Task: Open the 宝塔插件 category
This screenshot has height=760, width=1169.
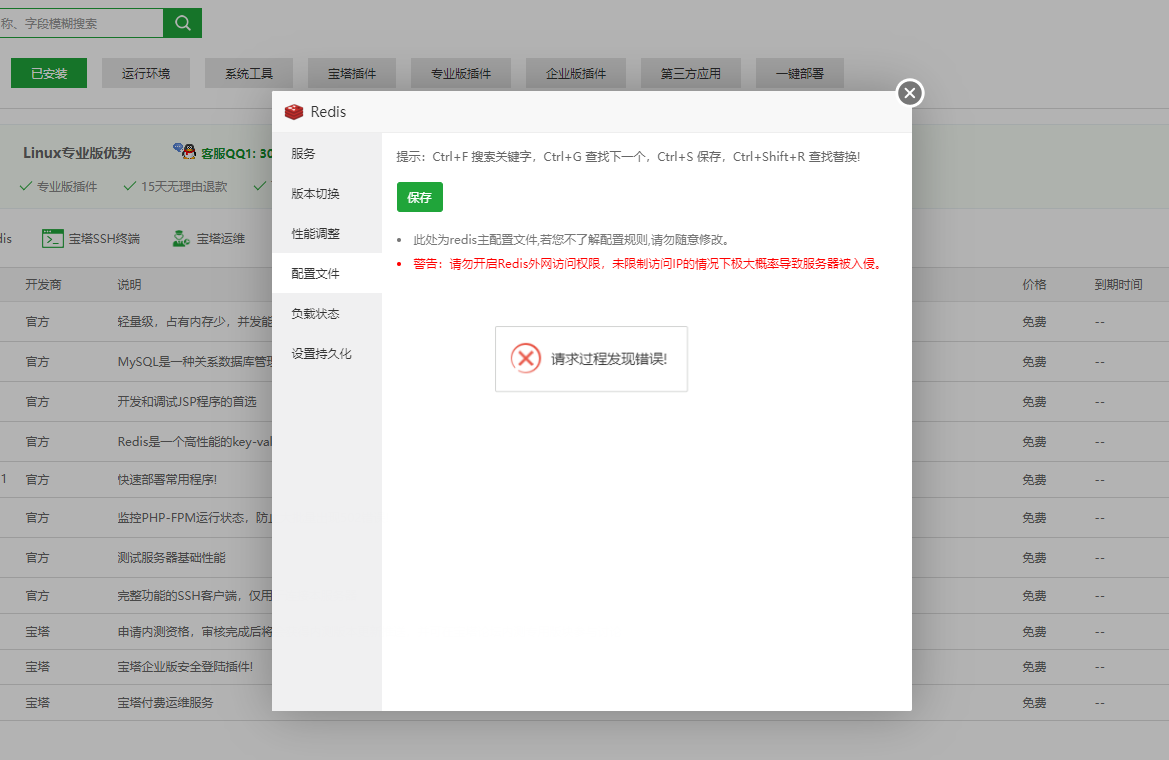Action: pos(352,73)
